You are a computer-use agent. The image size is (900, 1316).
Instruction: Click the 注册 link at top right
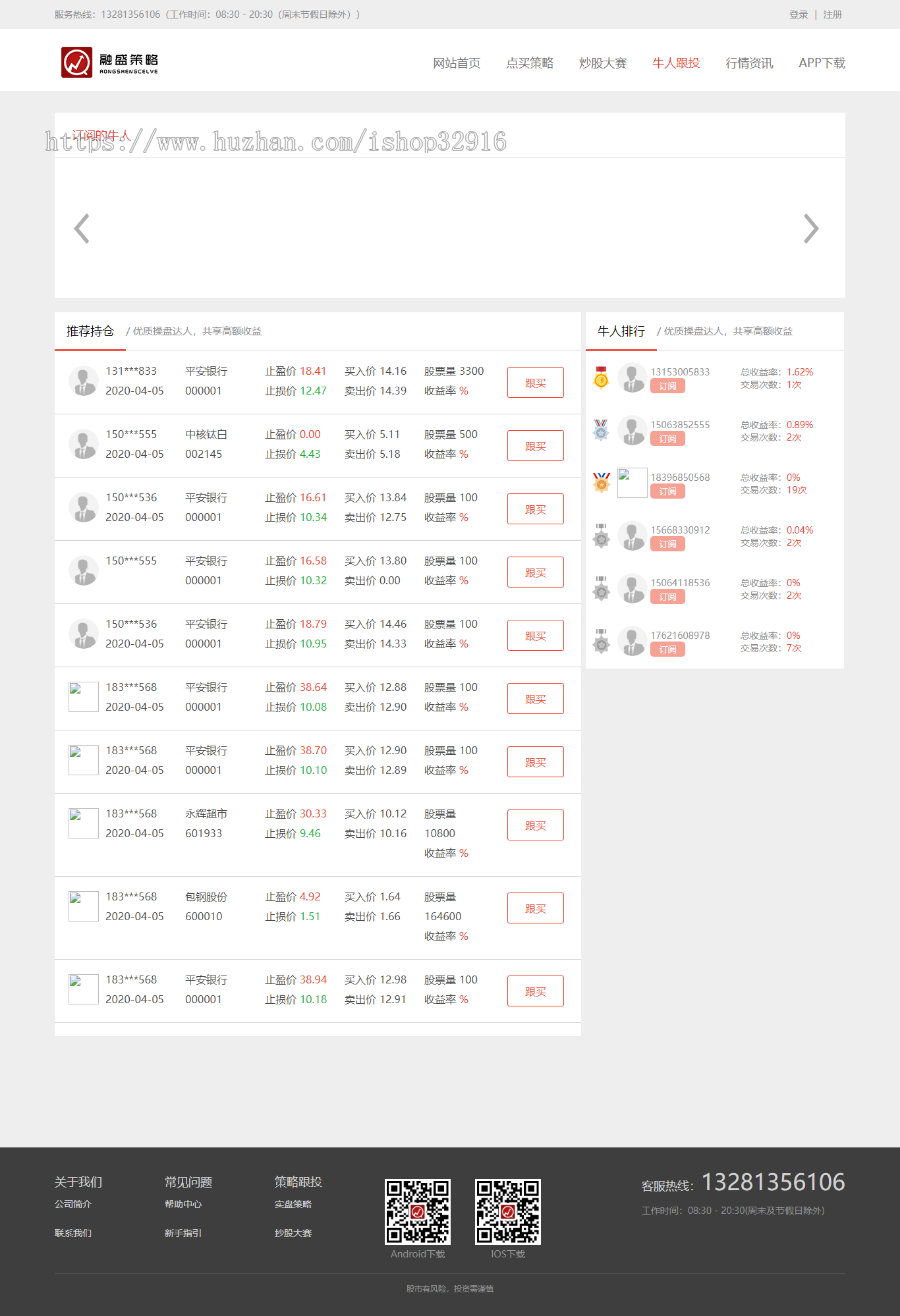pos(832,15)
